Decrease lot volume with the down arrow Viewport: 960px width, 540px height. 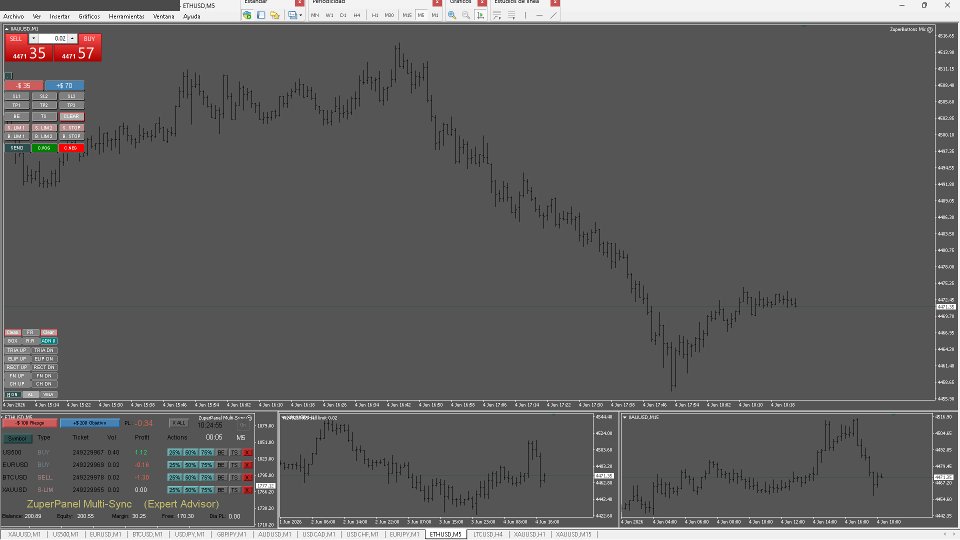[x=34, y=39]
